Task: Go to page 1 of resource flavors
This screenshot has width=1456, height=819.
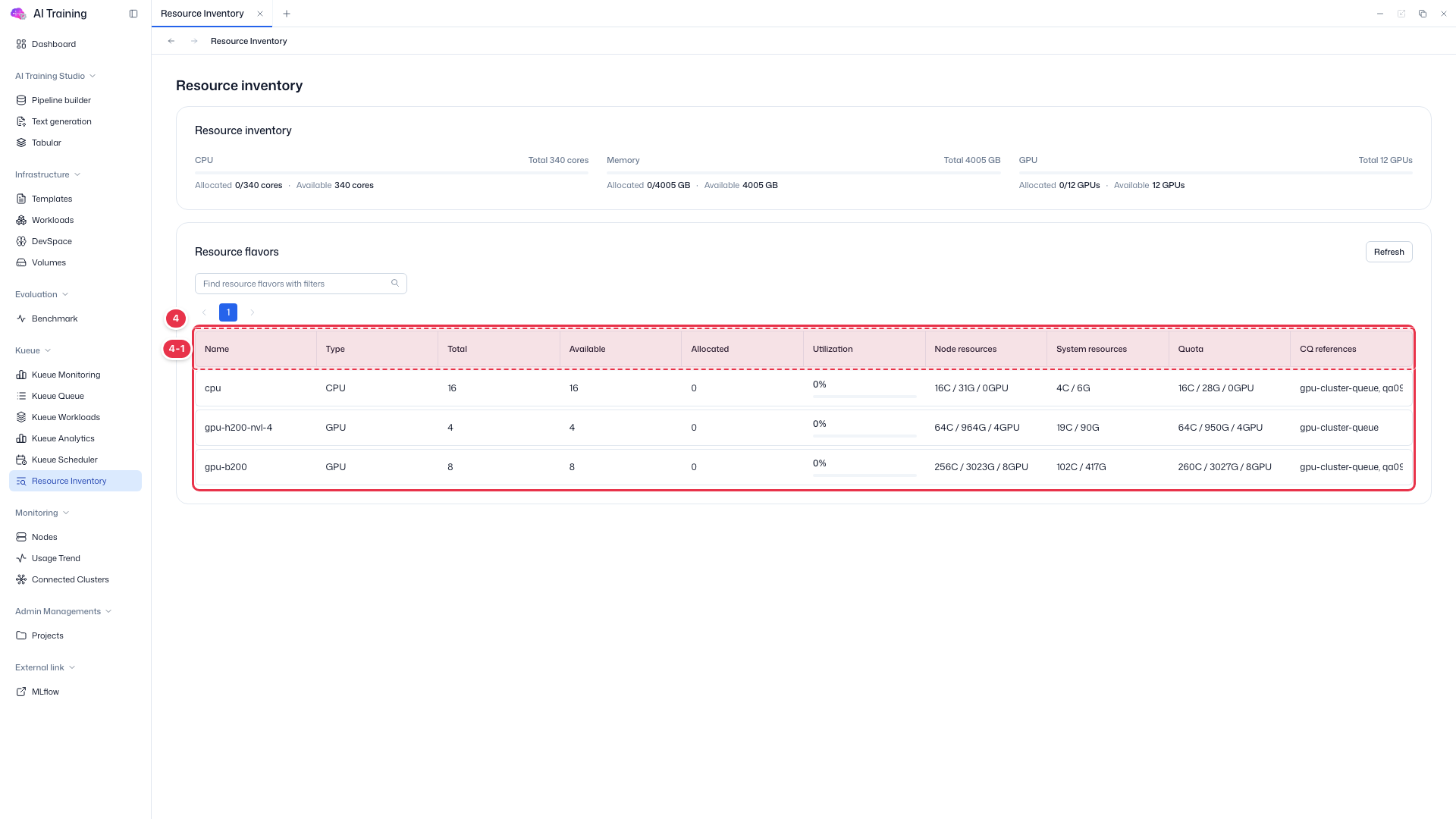Action: 228,312
